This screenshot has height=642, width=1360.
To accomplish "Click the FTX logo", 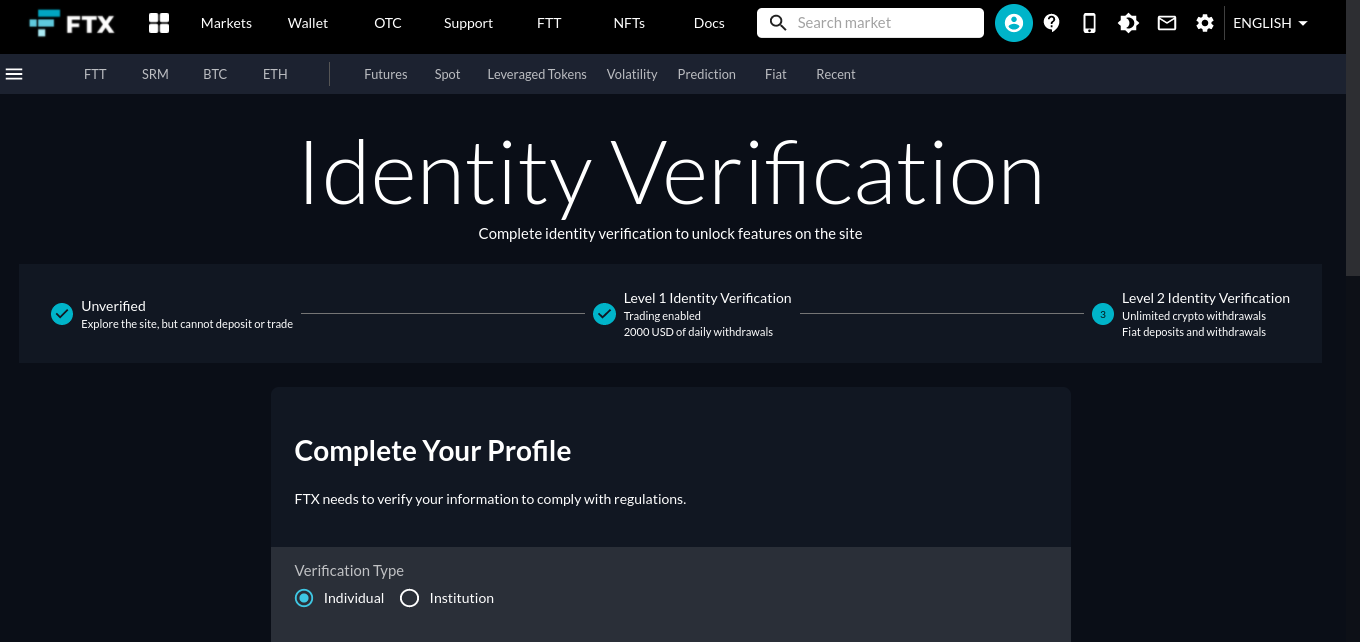I will [72, 23].
